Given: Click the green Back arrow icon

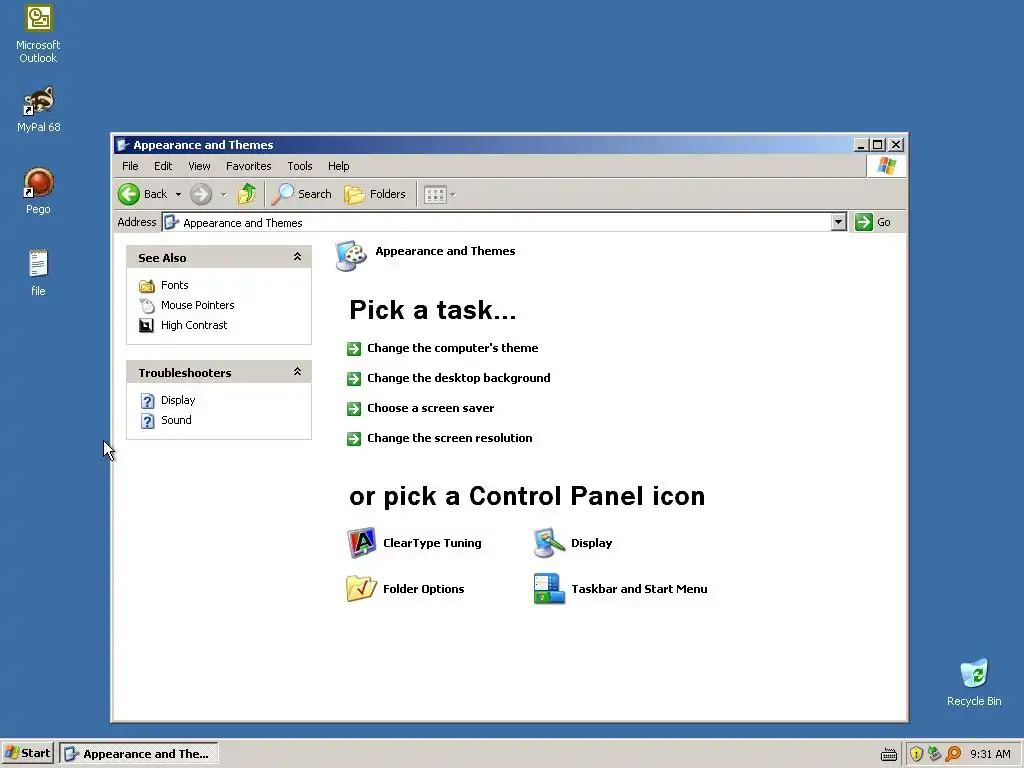Looking at the screenshot, I should pos(129,194).
